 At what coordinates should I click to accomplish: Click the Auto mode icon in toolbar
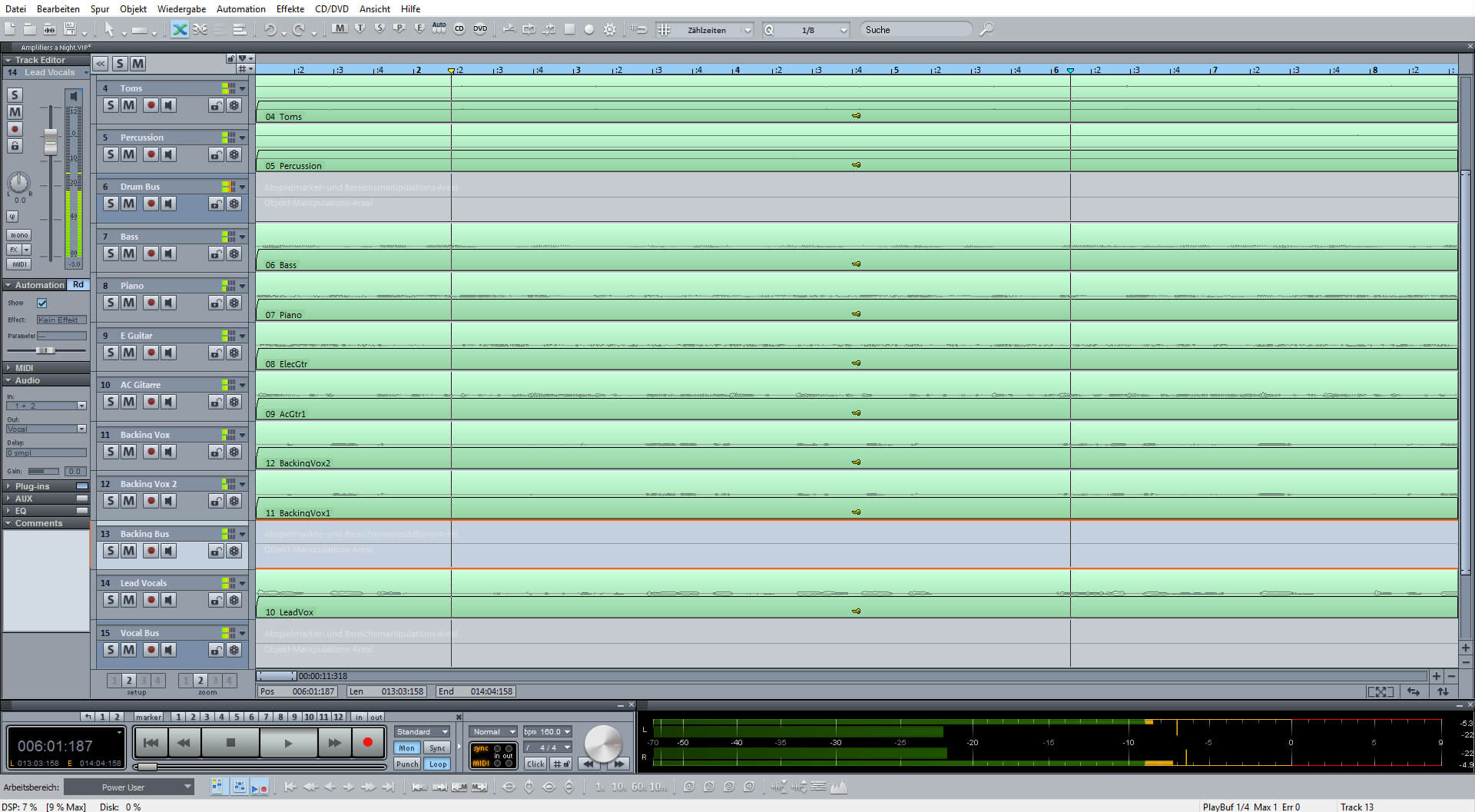(439, 29)
